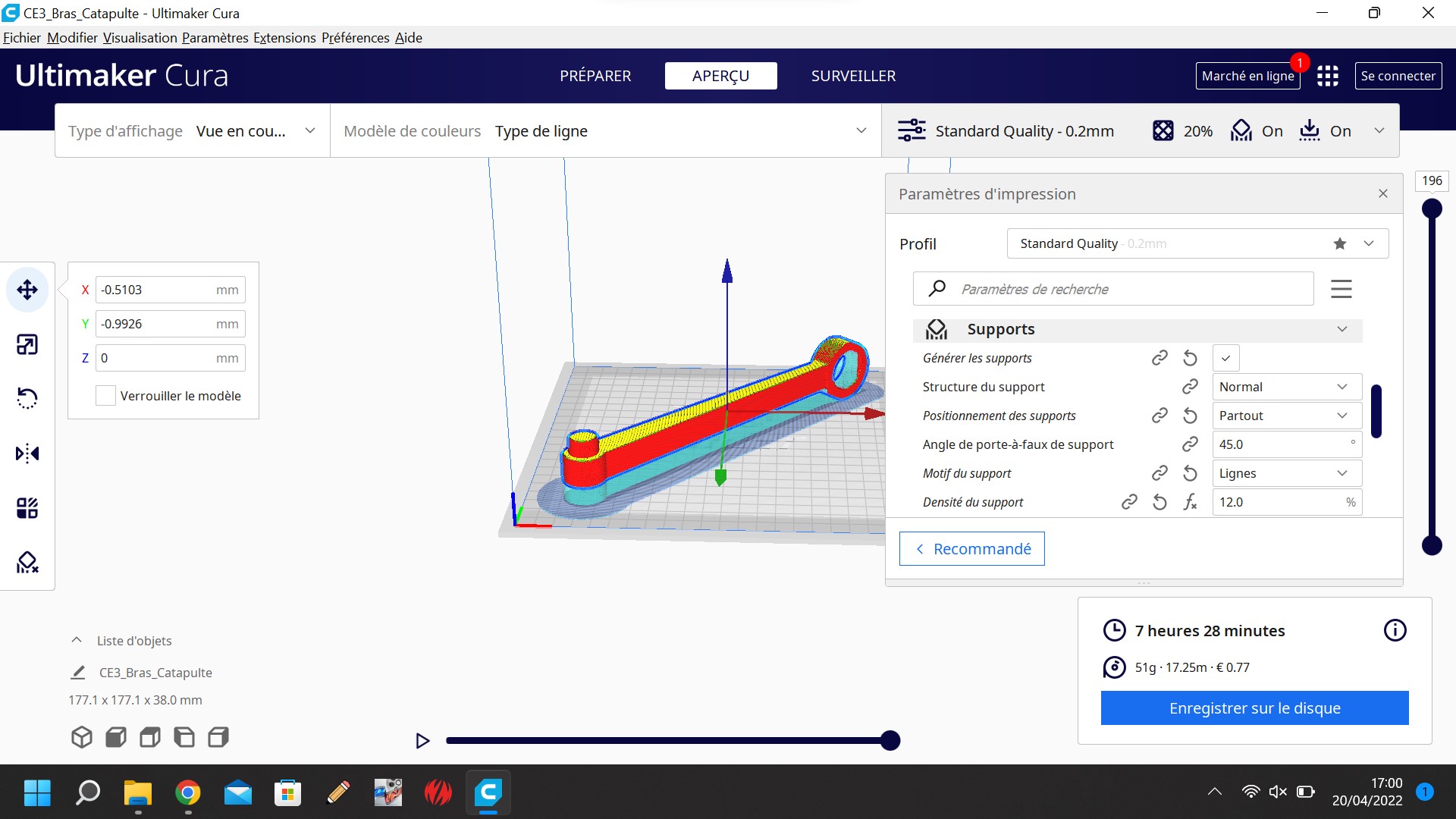Select the Support Blocker tool

pyautogui.click(x=27, y=563)
